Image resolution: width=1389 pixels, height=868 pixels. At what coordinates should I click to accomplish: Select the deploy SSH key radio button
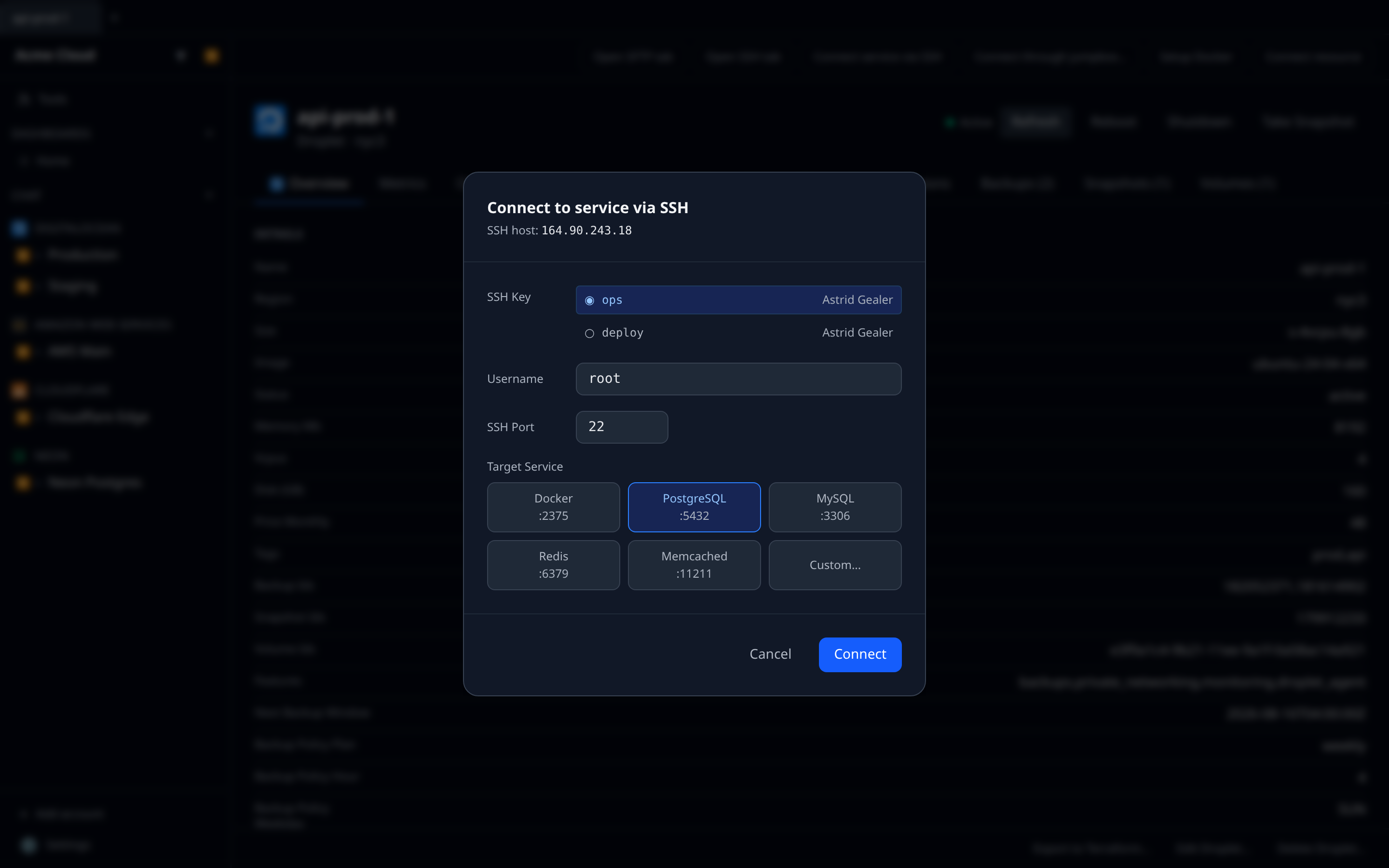(x=589, y=334)
